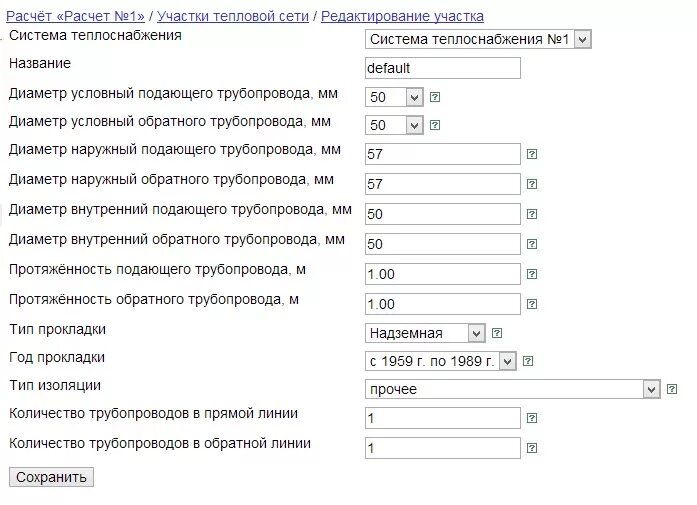697x505 pixels.
Task: Click help icon beside supply pipe outer diameter
Action: [x=532, y=154]
